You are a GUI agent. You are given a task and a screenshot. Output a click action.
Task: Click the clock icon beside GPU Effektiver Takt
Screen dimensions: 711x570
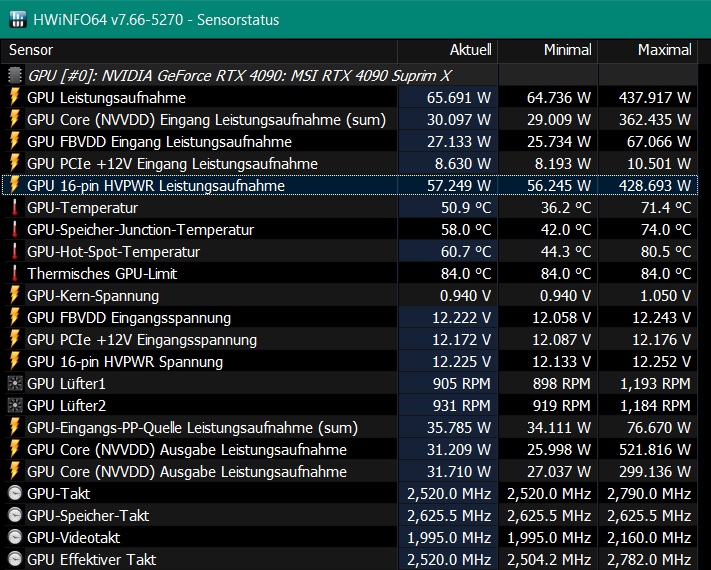click(15, 559)
